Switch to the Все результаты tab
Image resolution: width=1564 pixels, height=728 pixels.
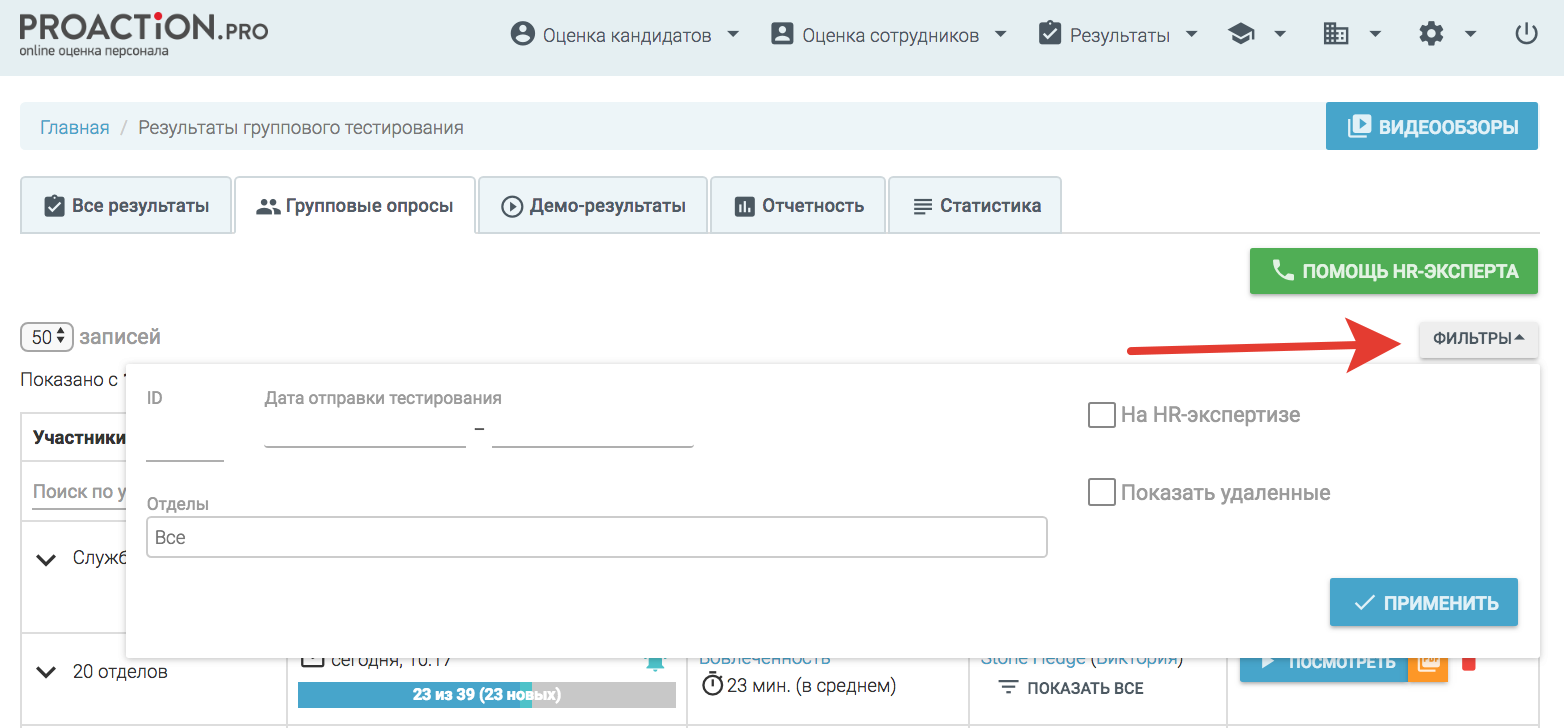(x=126, y=206)
